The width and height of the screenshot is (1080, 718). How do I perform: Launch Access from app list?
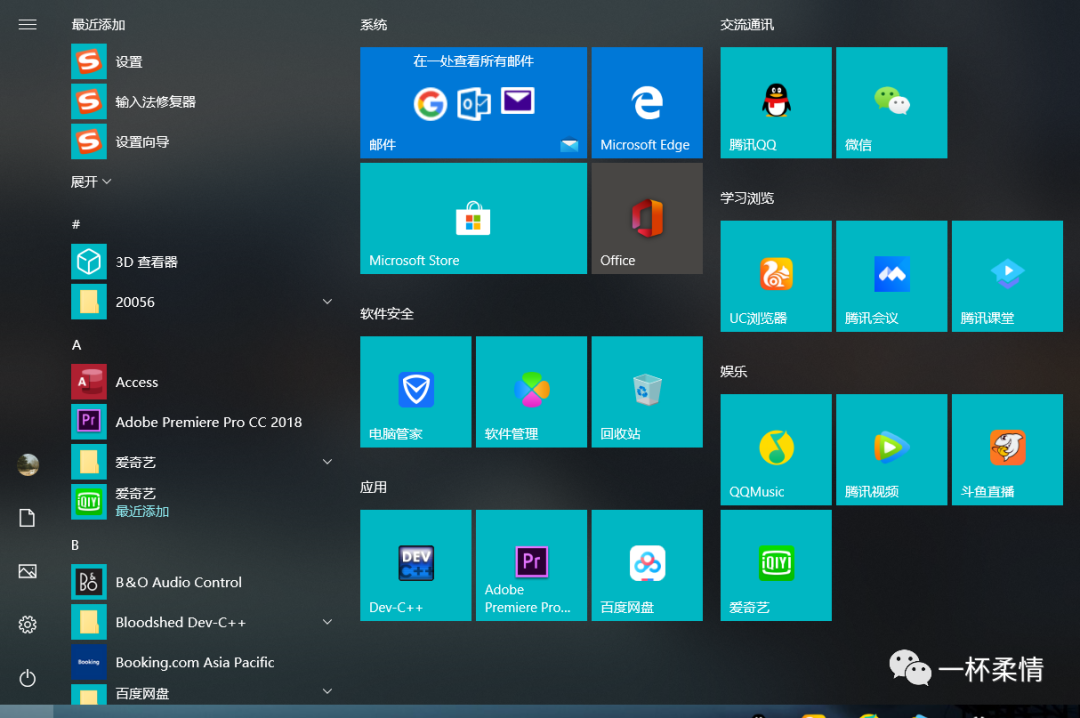203,382
